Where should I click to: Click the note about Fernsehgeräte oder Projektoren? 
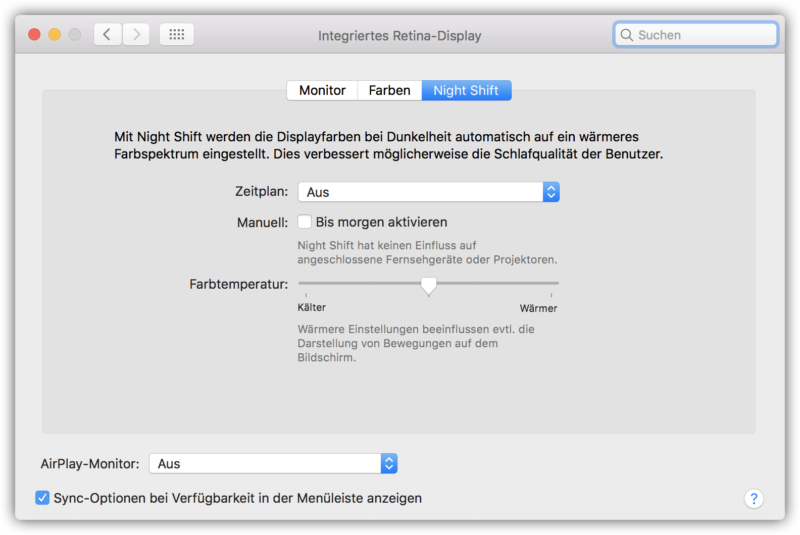click(427, 252)
